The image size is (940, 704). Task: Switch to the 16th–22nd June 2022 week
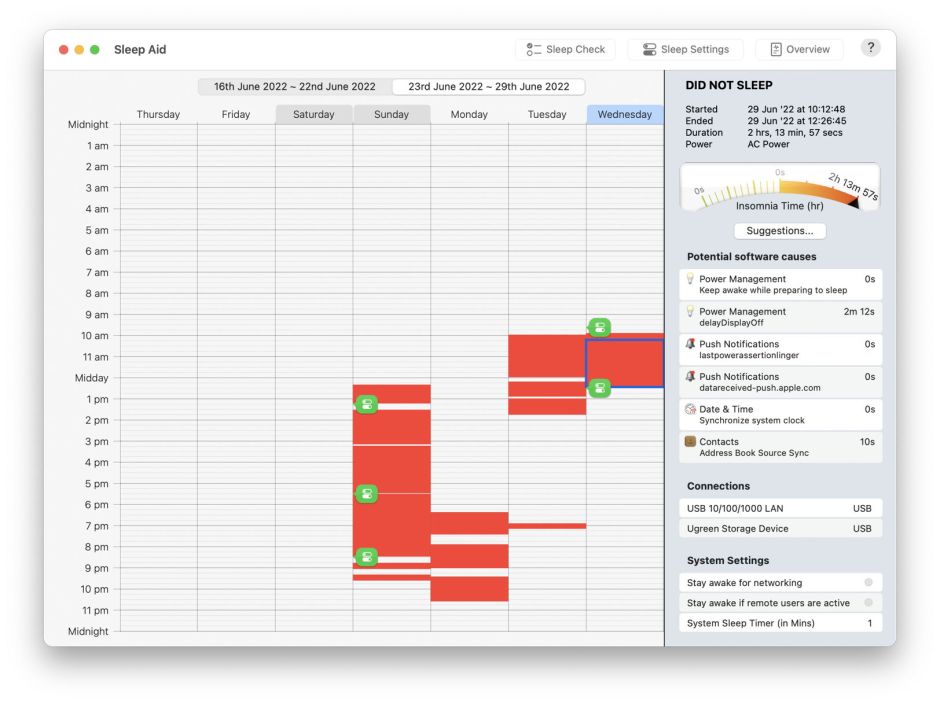[x=295, y=87]
